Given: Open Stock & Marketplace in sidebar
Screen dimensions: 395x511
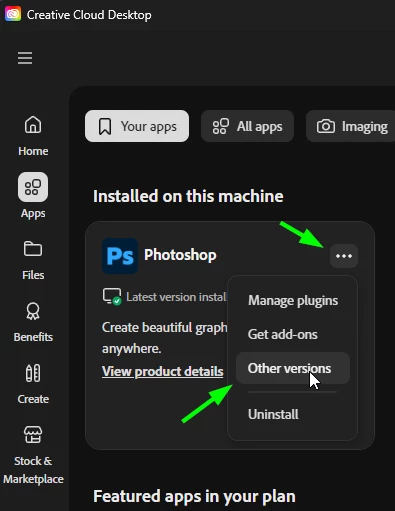Looking at the screenshot, I should [33, 455].
